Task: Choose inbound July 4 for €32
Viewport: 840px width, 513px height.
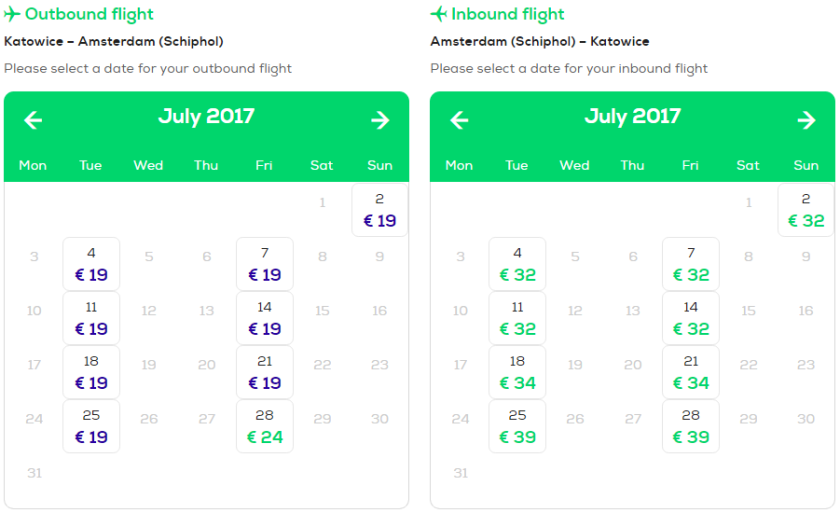Action: [x=517, y=264]
